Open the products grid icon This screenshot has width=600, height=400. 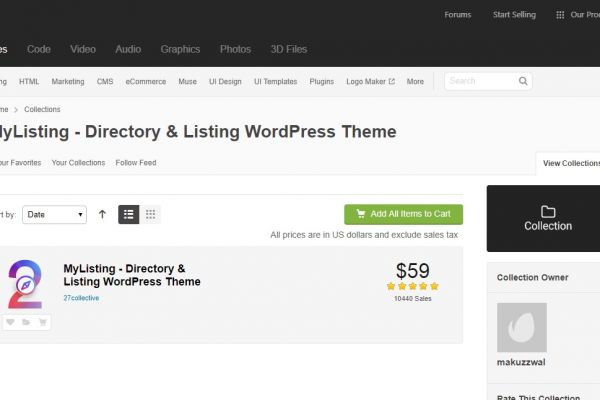(560, 15)
